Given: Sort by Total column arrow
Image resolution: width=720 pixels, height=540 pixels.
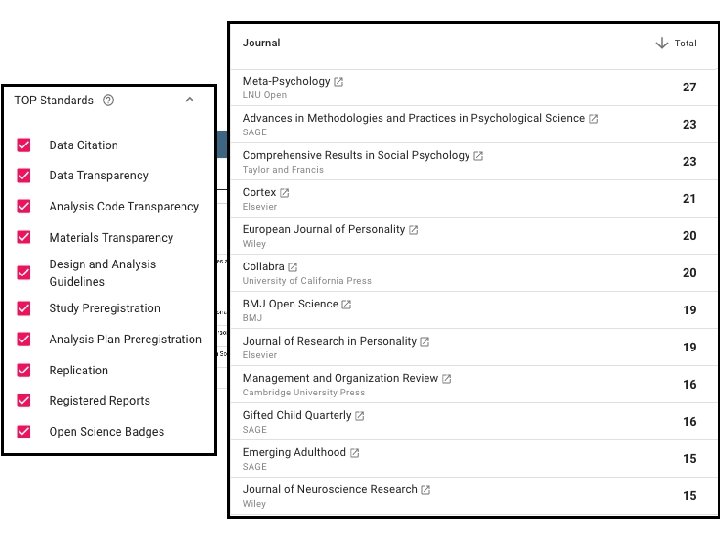Looking at the screenshot, I should pyautogui.click(x=661, y=43).
